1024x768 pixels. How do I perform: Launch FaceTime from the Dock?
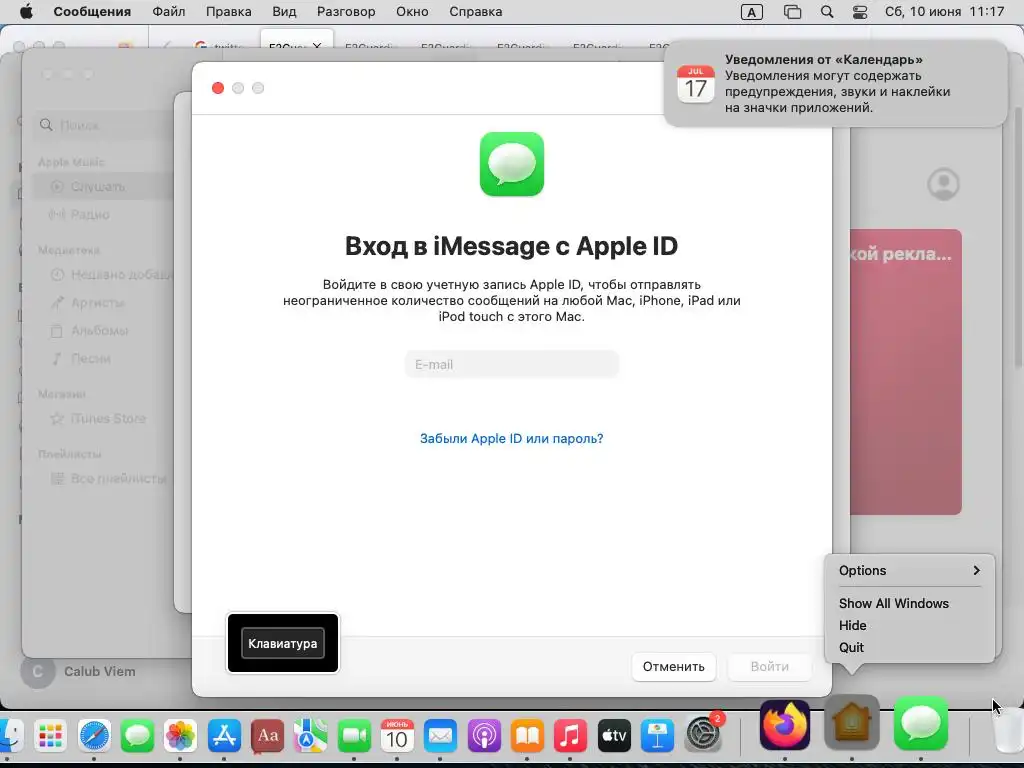coord(354,735)
